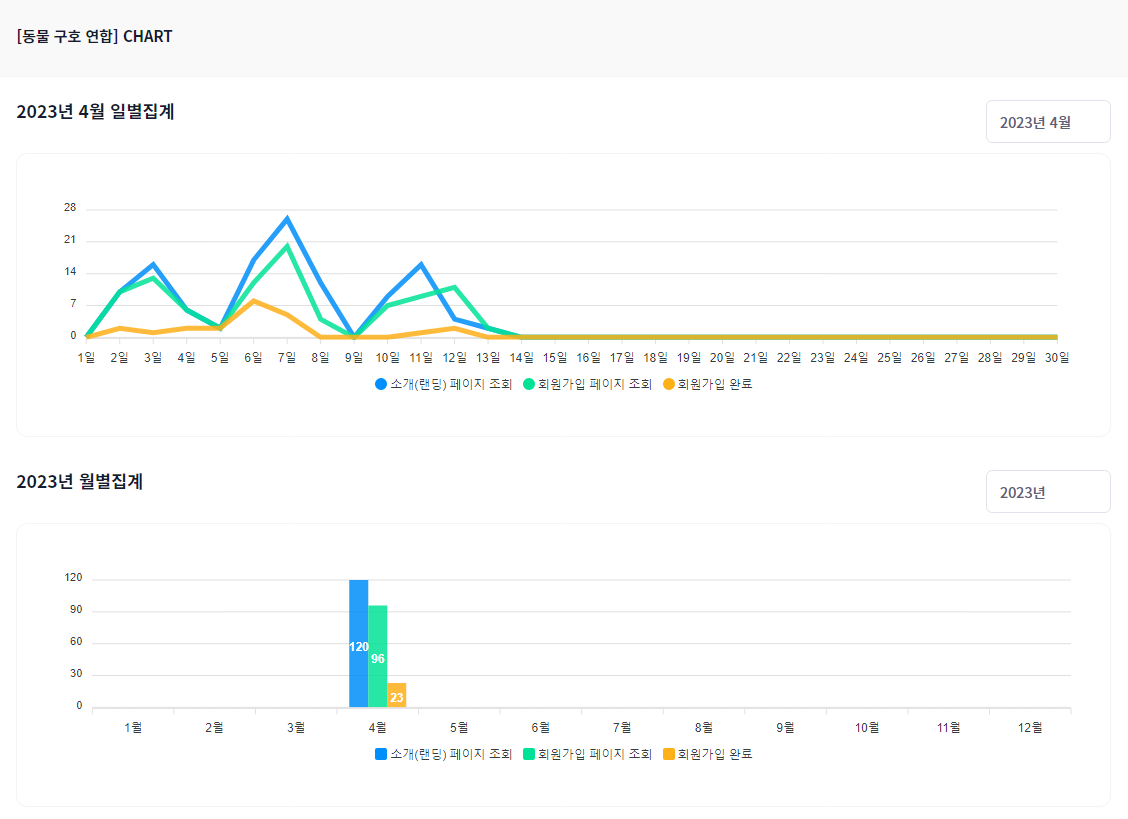Open the 2023년 year selector
This screenshot has height=819, width=1128.
(1047, 492)
